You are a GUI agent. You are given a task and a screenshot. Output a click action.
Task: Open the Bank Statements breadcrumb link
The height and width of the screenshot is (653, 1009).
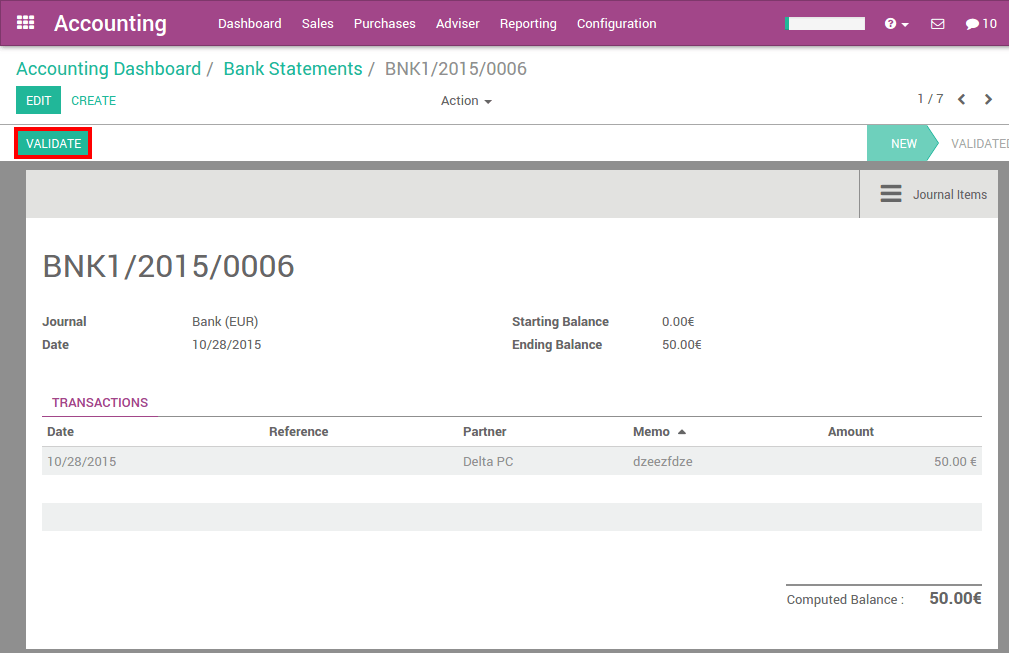292,68
